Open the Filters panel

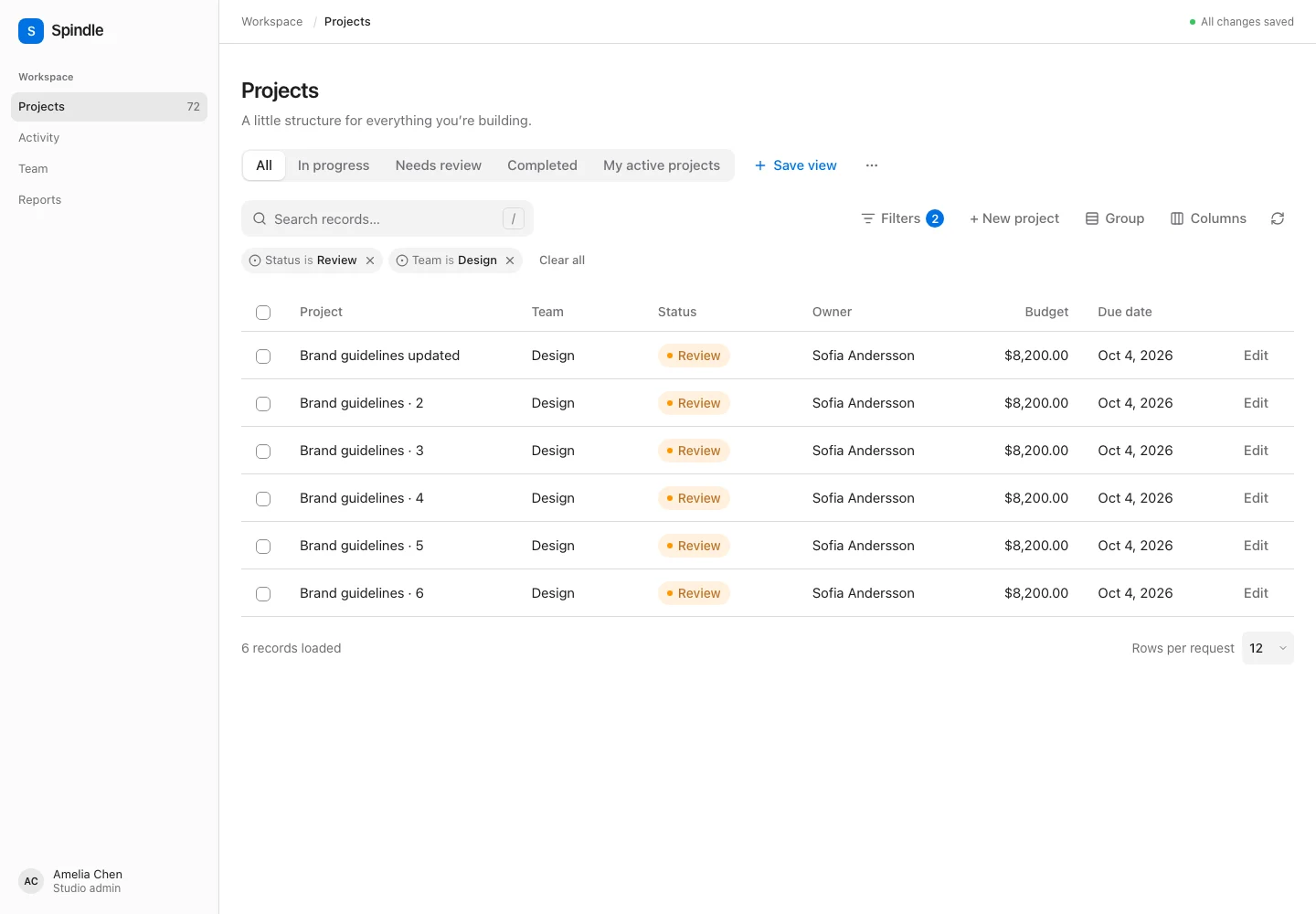point(902,218)
